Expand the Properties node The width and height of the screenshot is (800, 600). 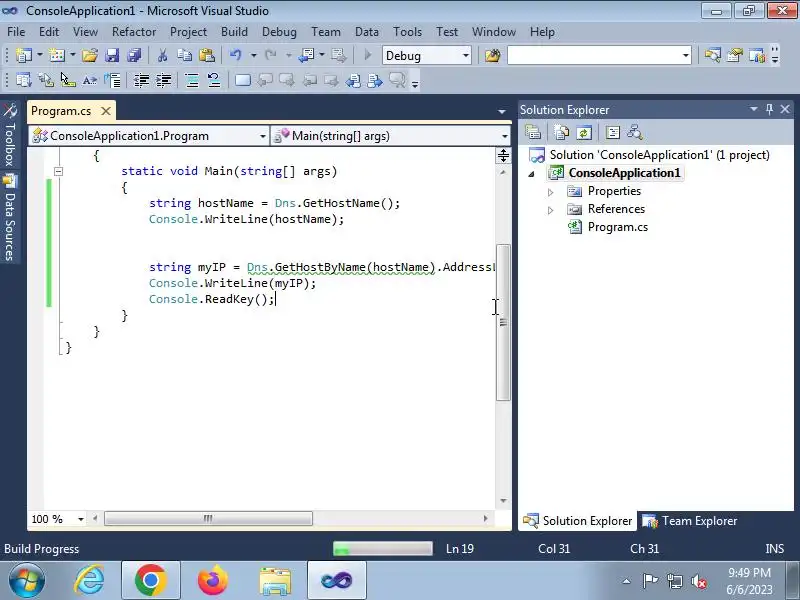(x=550, y=192)
